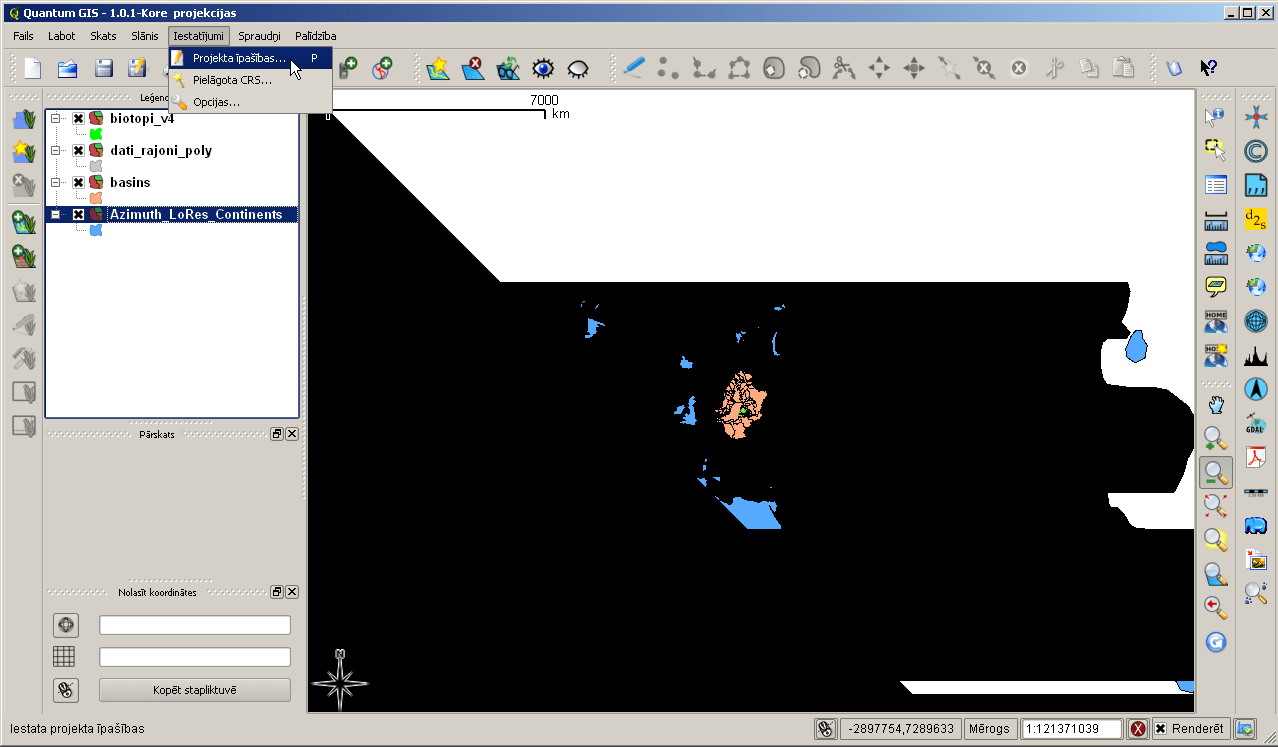Select the Capture Line tool
Viewport: 1278px width, 747px height.
coord(704,68)
